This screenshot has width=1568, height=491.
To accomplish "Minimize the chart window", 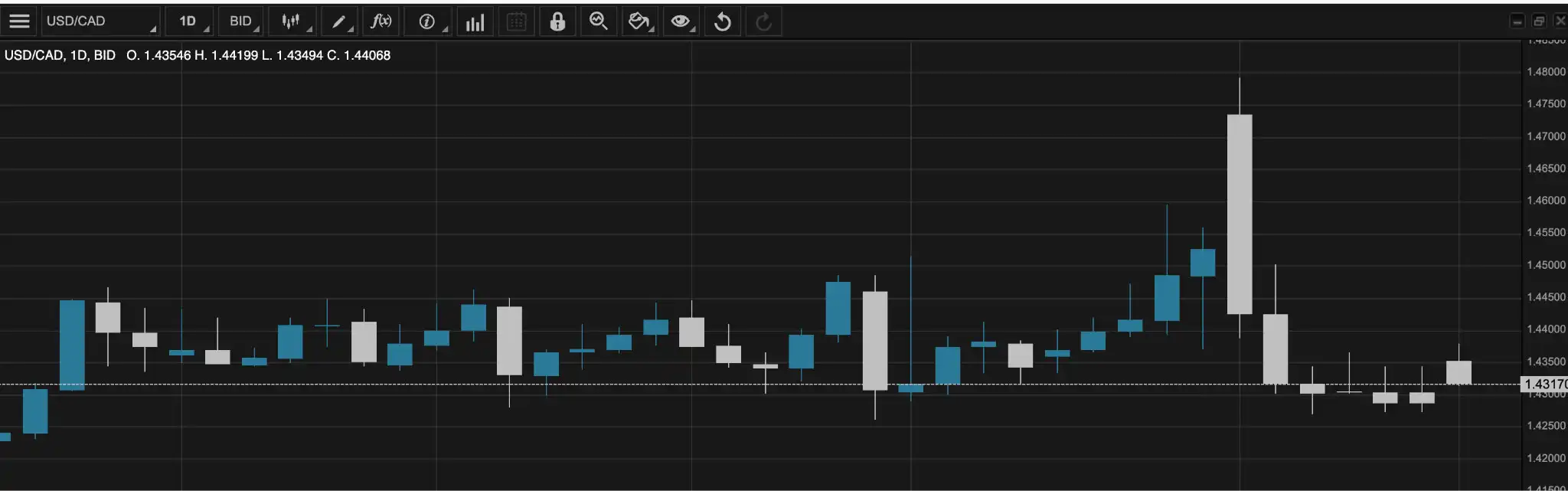I will click(x=1517, y=21).
